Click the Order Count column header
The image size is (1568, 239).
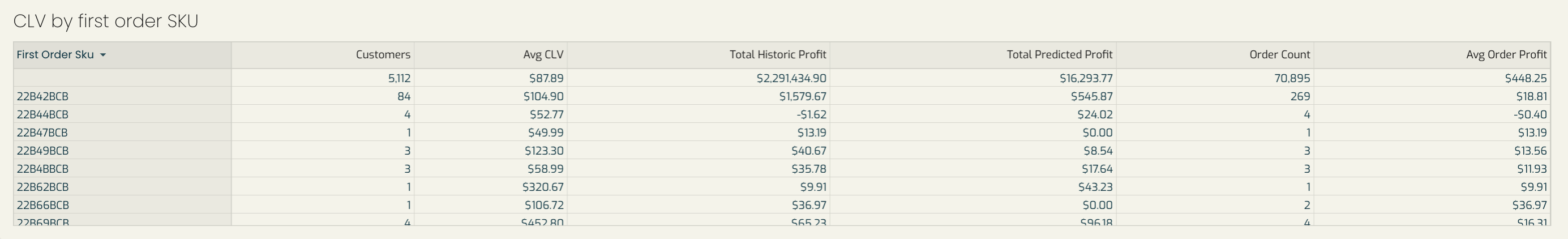click(x=1279, y=55)
